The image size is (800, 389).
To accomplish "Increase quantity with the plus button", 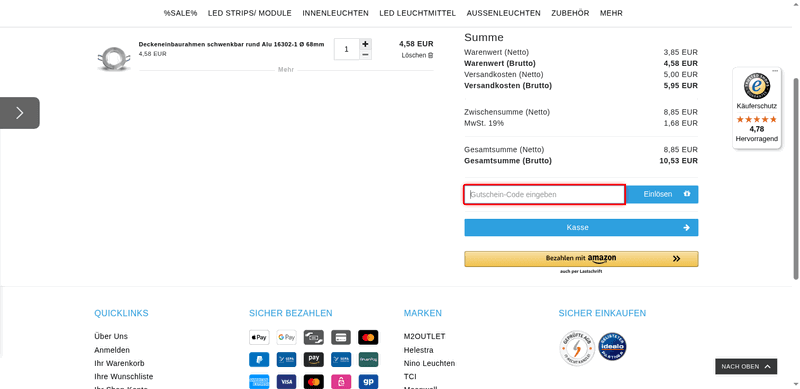I will point(365,44).
